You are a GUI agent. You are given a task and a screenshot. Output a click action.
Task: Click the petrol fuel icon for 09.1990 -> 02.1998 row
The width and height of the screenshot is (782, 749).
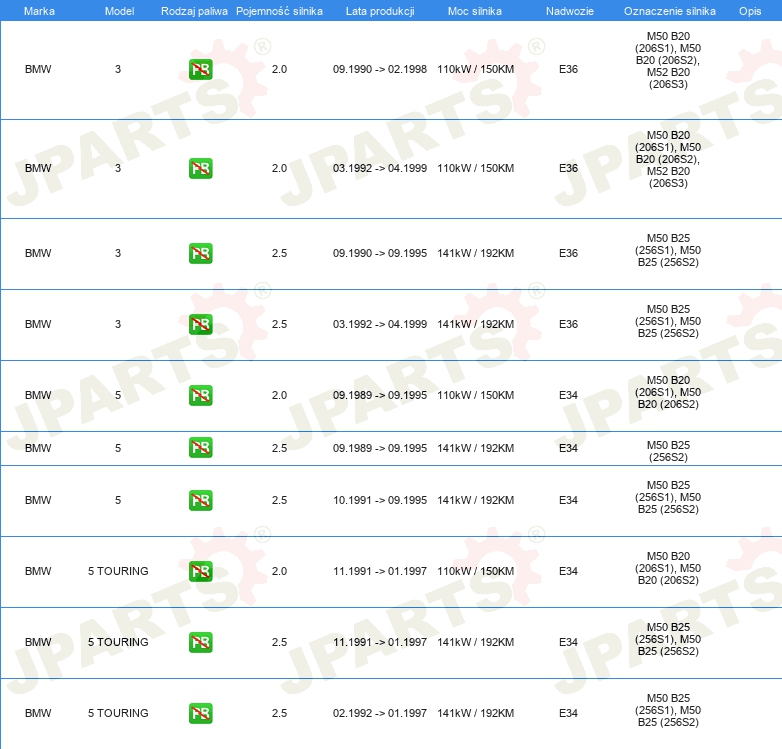200,69
